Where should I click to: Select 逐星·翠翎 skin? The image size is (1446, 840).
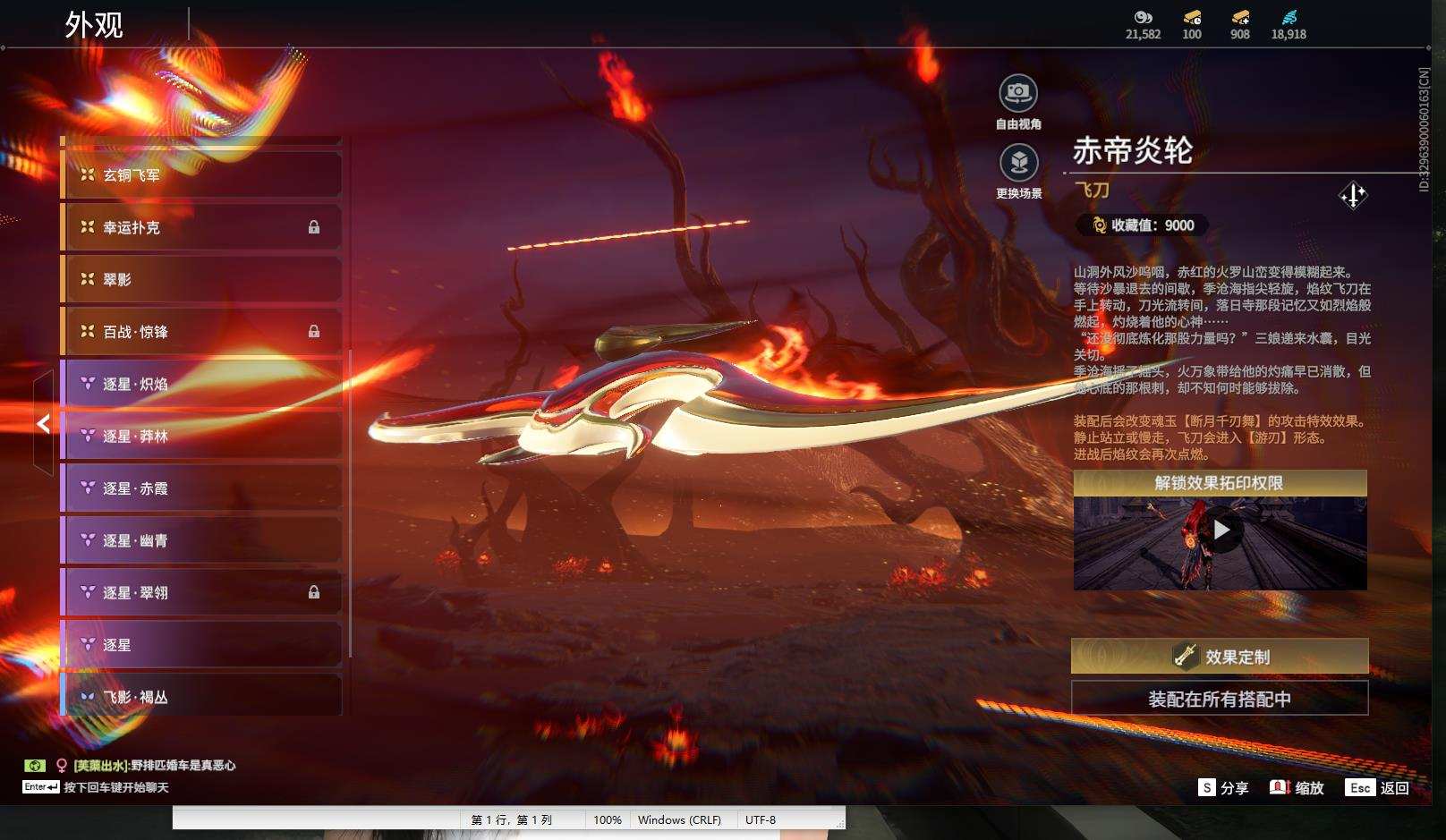tap(201, 592)
